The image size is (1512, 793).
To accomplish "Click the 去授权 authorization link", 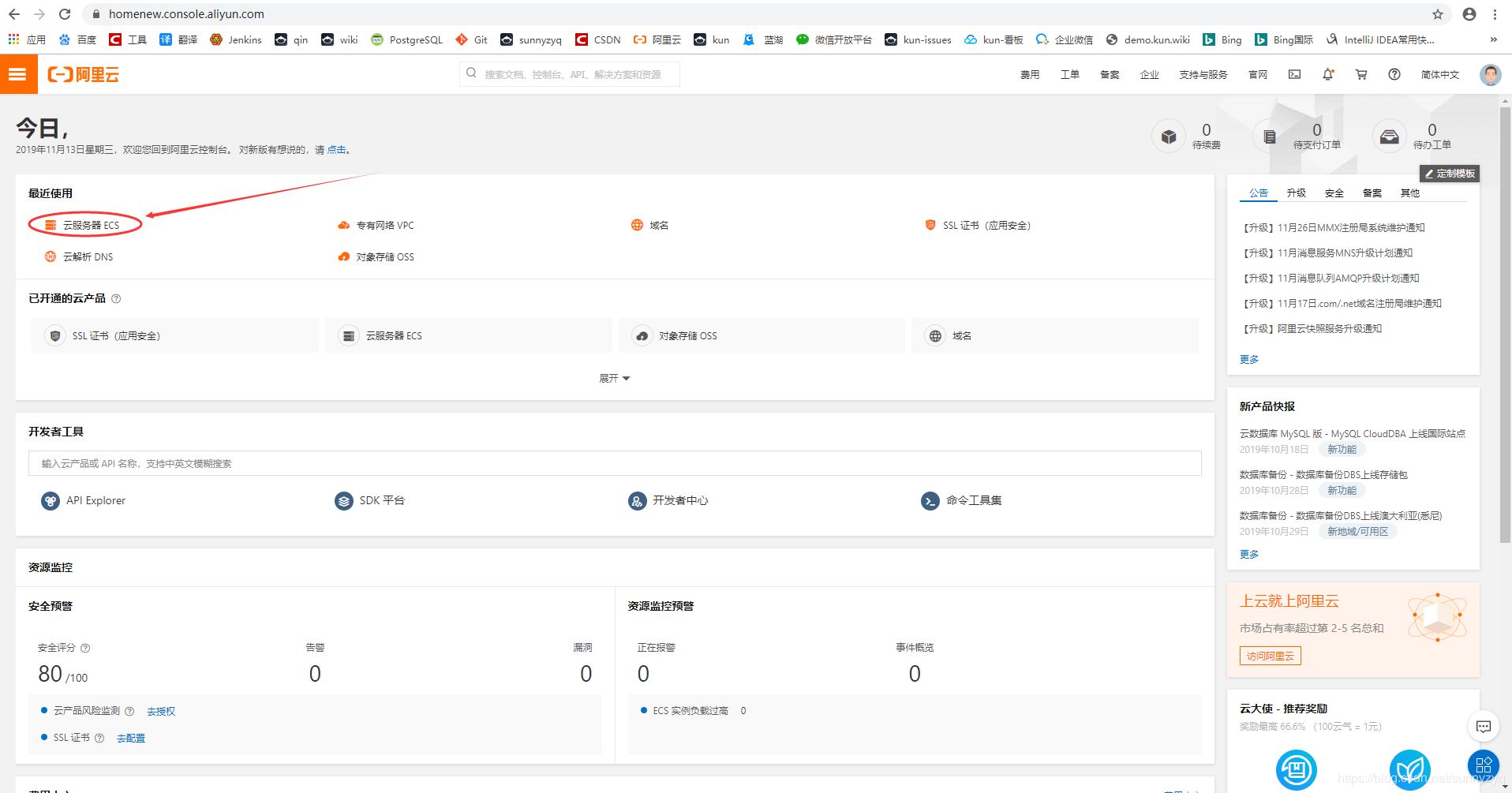I will click(x=161, y=712).
